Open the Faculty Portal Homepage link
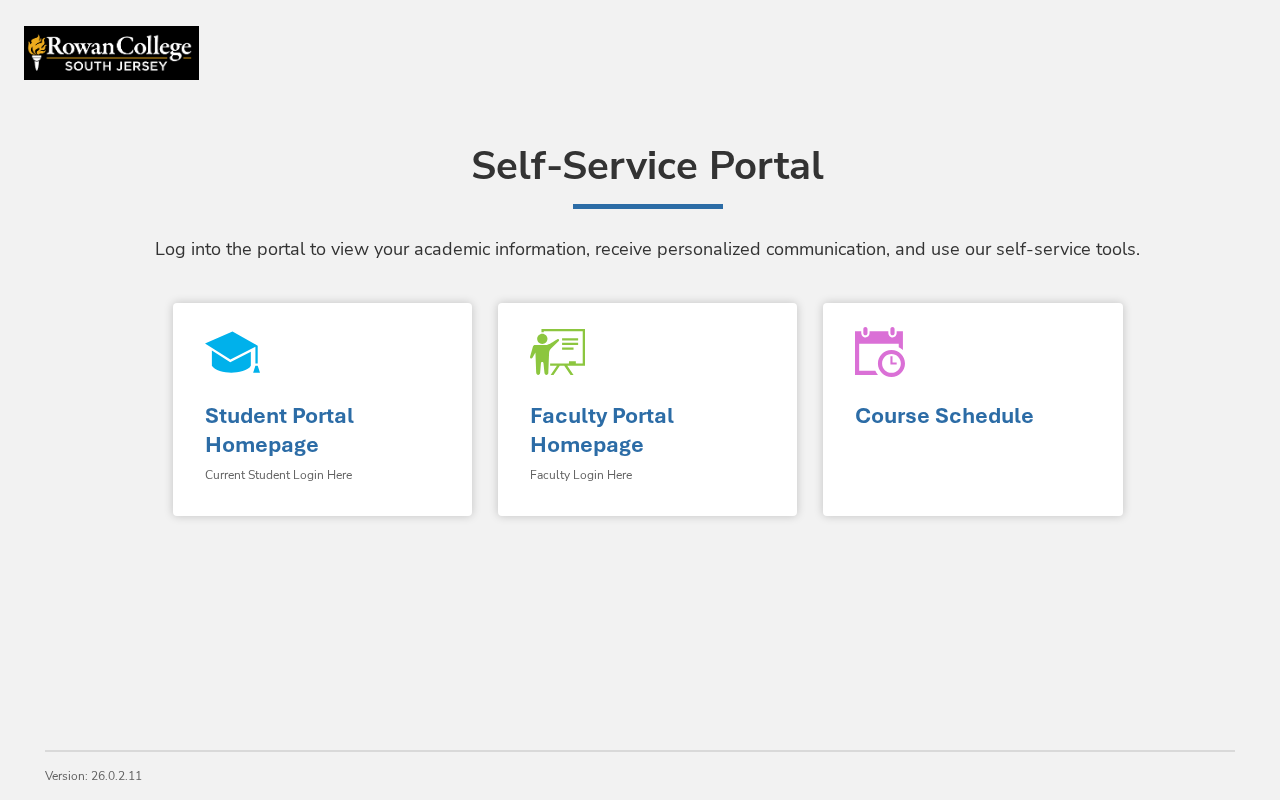Screen dimensions: 1280x800 602,430
